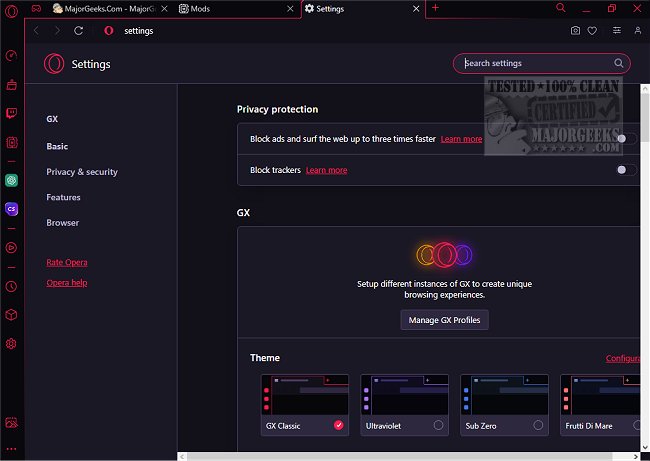Viewport: 650px width, 461px height.
Task: Click in the Search settings field
Action: click(x=541, y=63)
